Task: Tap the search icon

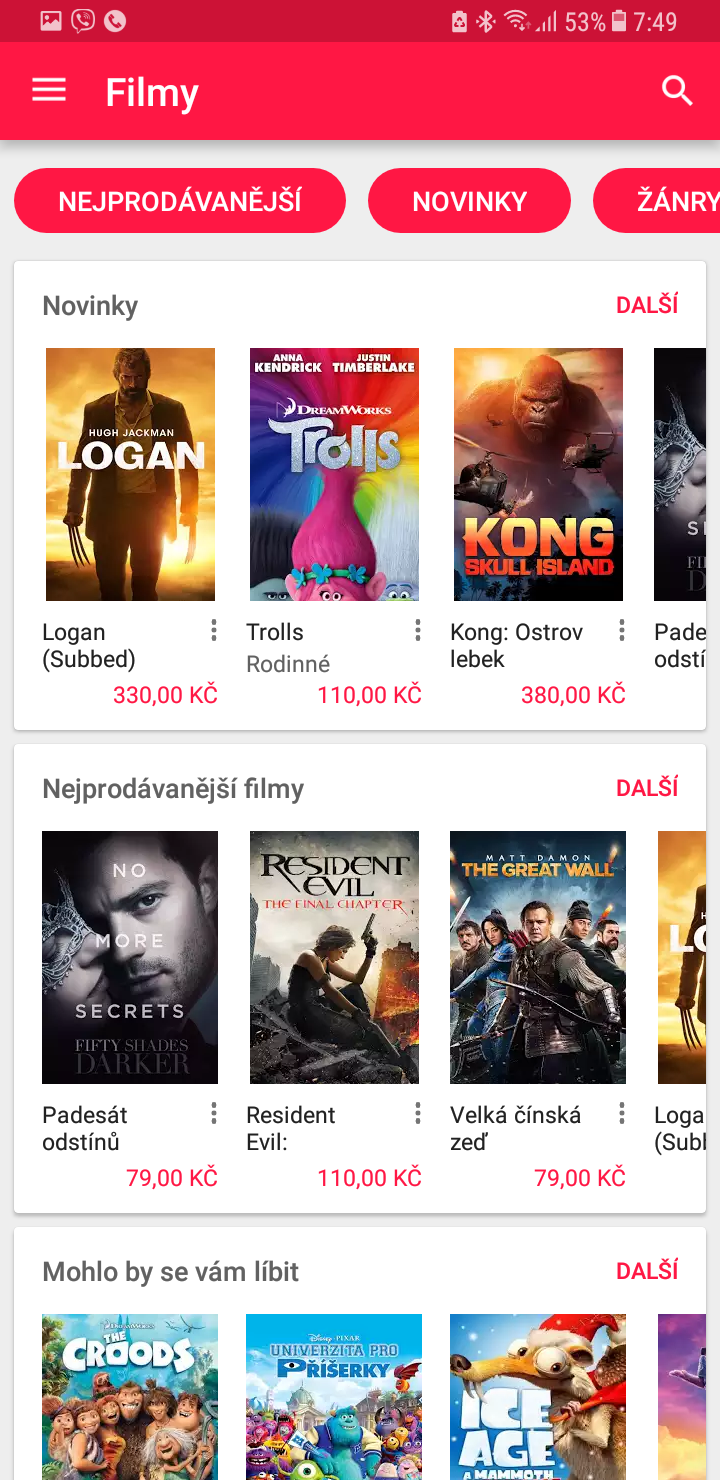Action: (x=676, y=90)
